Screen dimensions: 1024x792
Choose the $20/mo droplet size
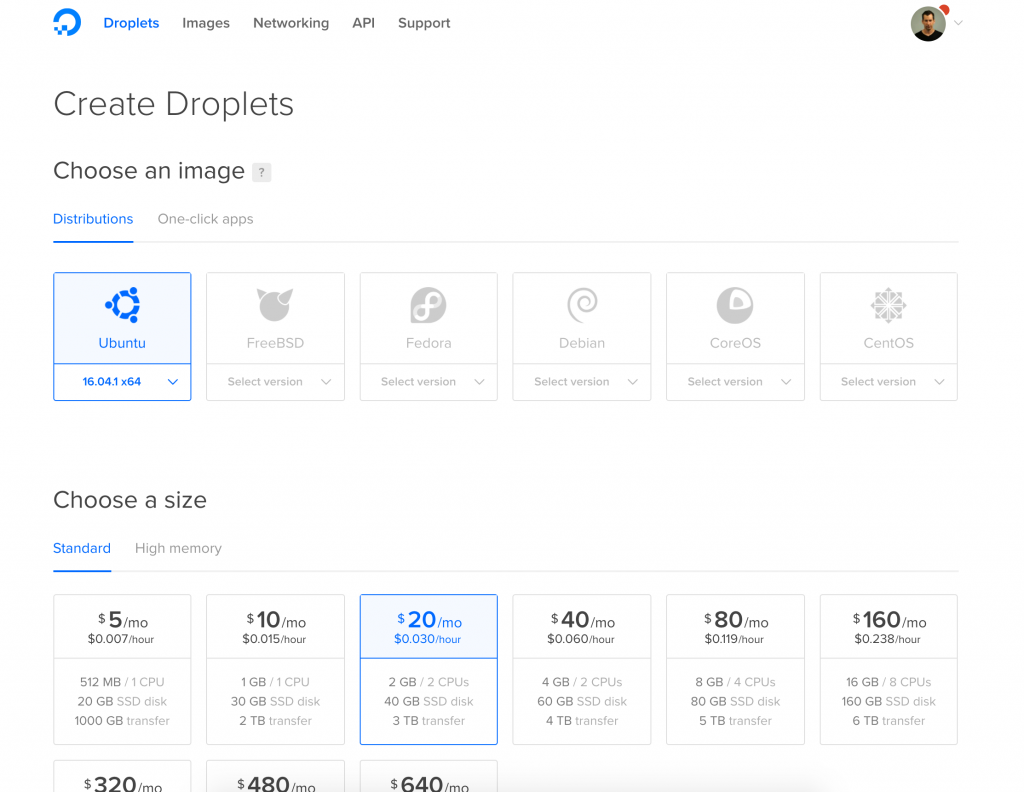click(428, 669)
